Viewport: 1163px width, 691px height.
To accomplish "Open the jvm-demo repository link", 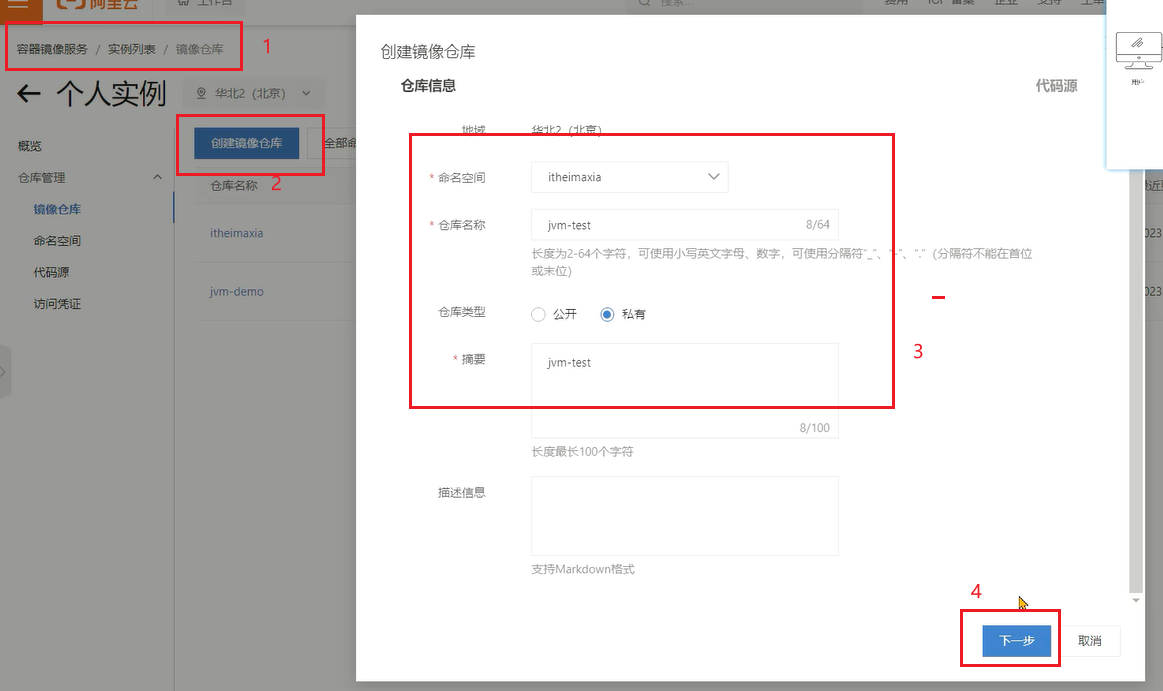I will (x=236, y=292).
